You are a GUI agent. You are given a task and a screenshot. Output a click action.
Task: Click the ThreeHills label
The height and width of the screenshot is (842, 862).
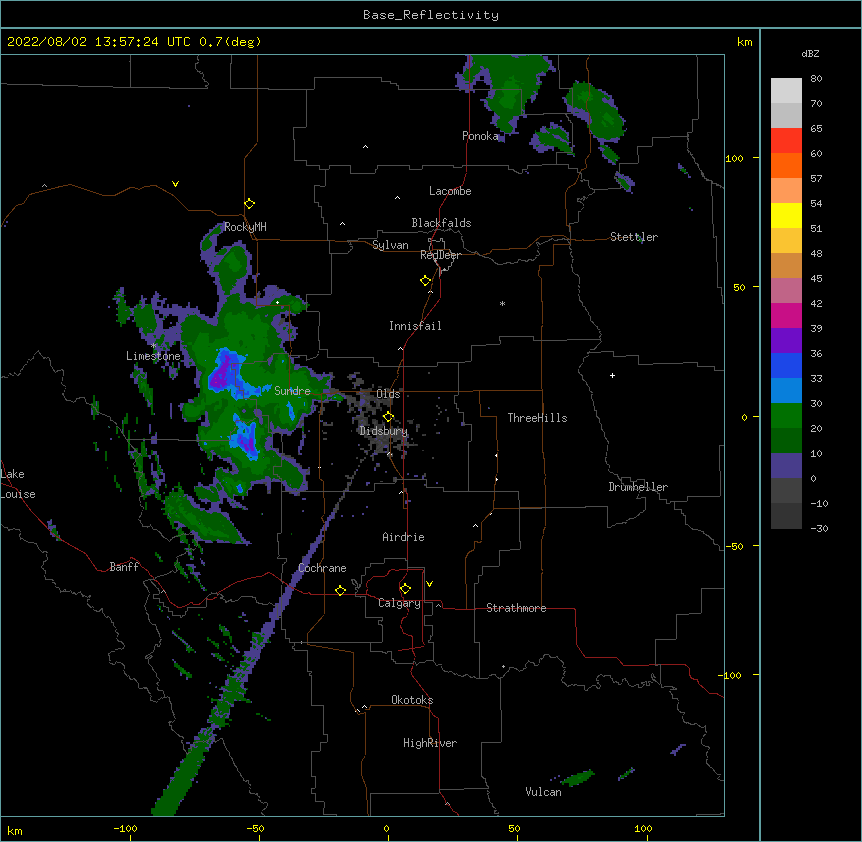tap(538, 418)
